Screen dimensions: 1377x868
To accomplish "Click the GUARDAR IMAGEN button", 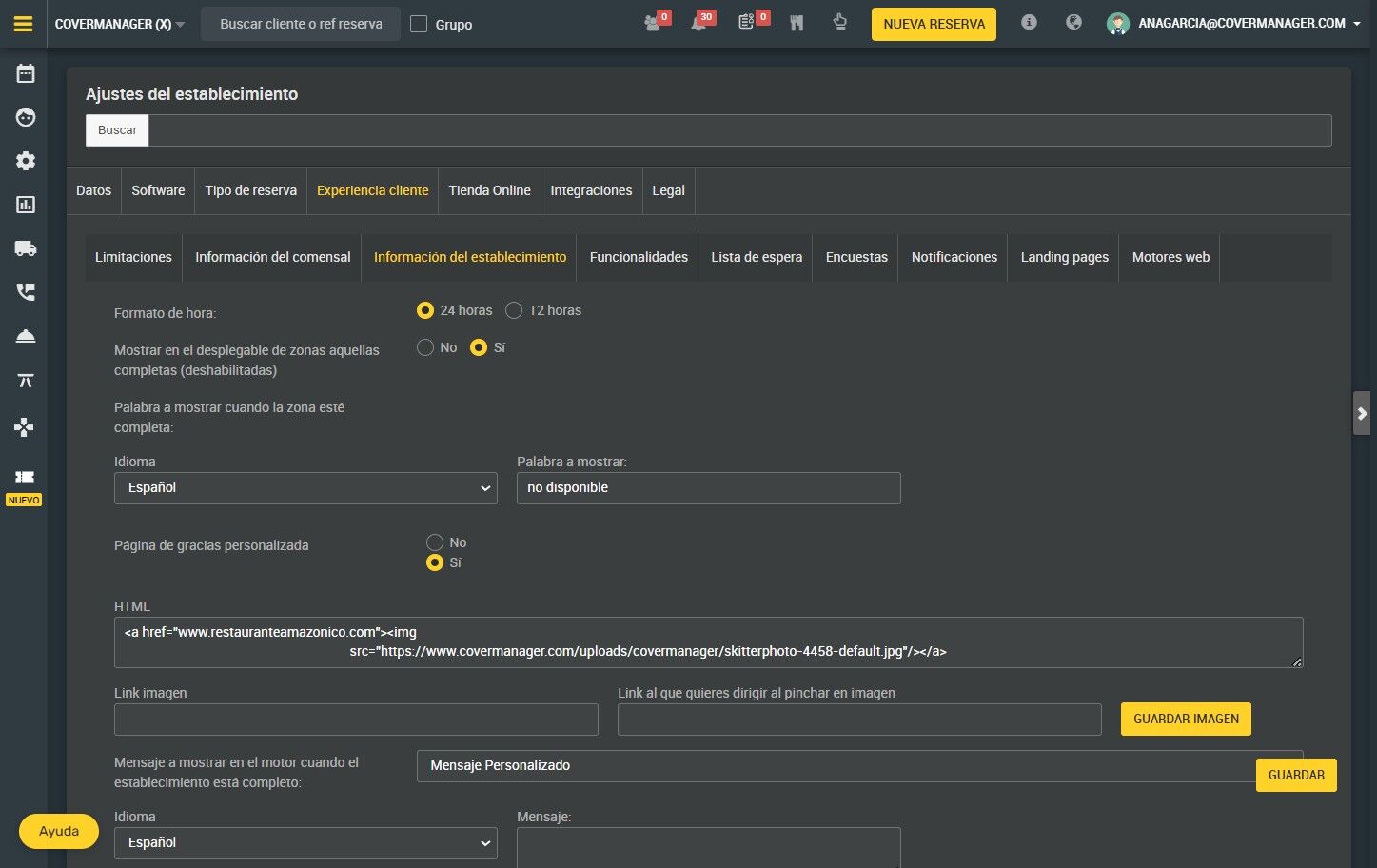I will click(x=1186, y=720).
